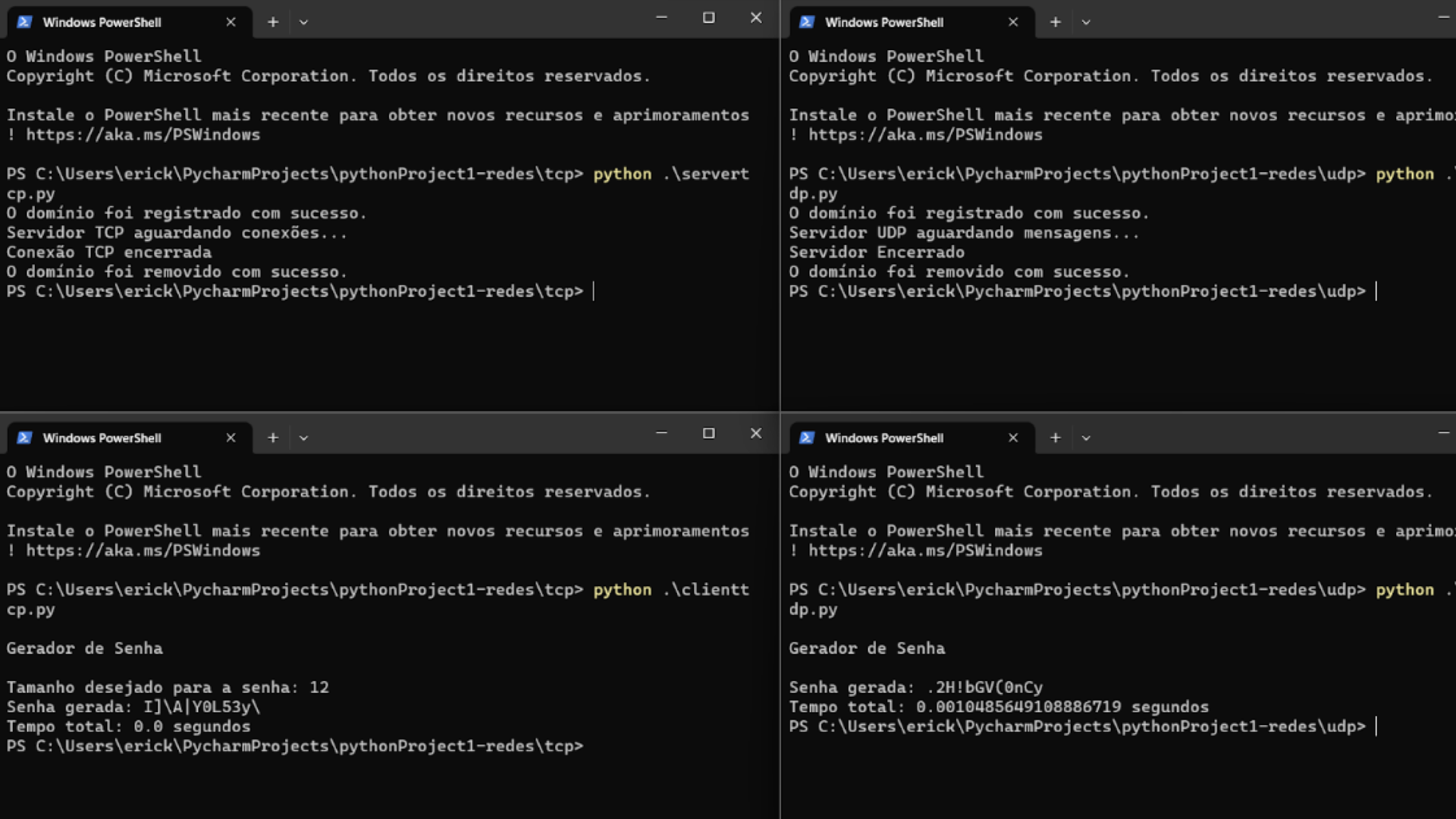
Task: Click 'Gerador de Senha' in the TCP client window
Action: point(84,648)
